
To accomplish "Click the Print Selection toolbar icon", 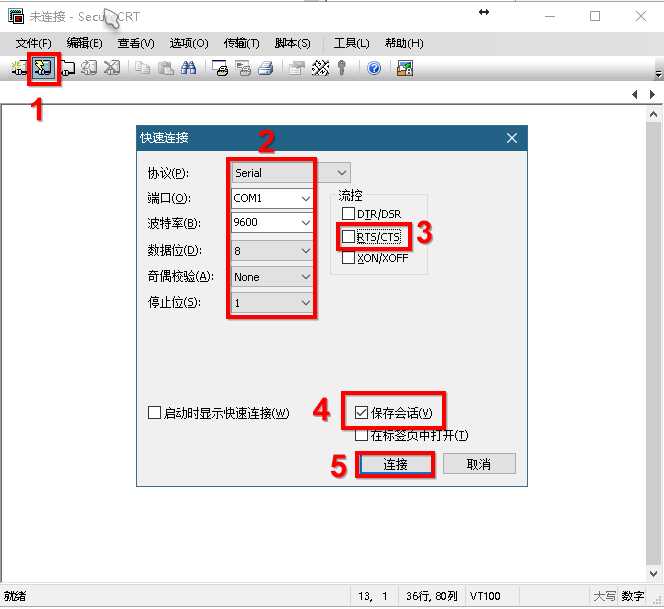I will coord(243,68).
